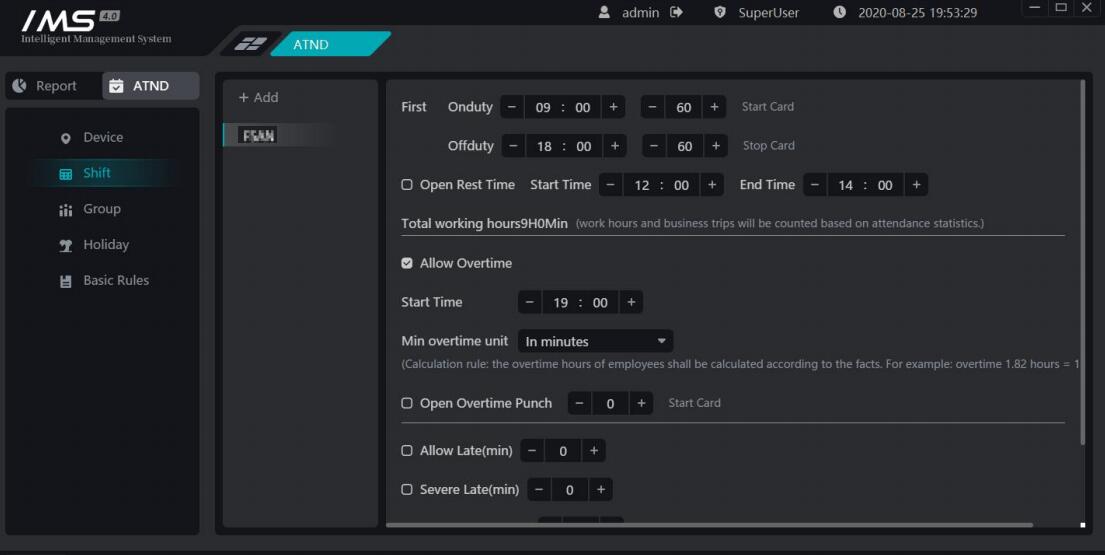1105x555 pixels.
Task: Decrease Offduty Stop Card minutes
Action: click(654, 146)
